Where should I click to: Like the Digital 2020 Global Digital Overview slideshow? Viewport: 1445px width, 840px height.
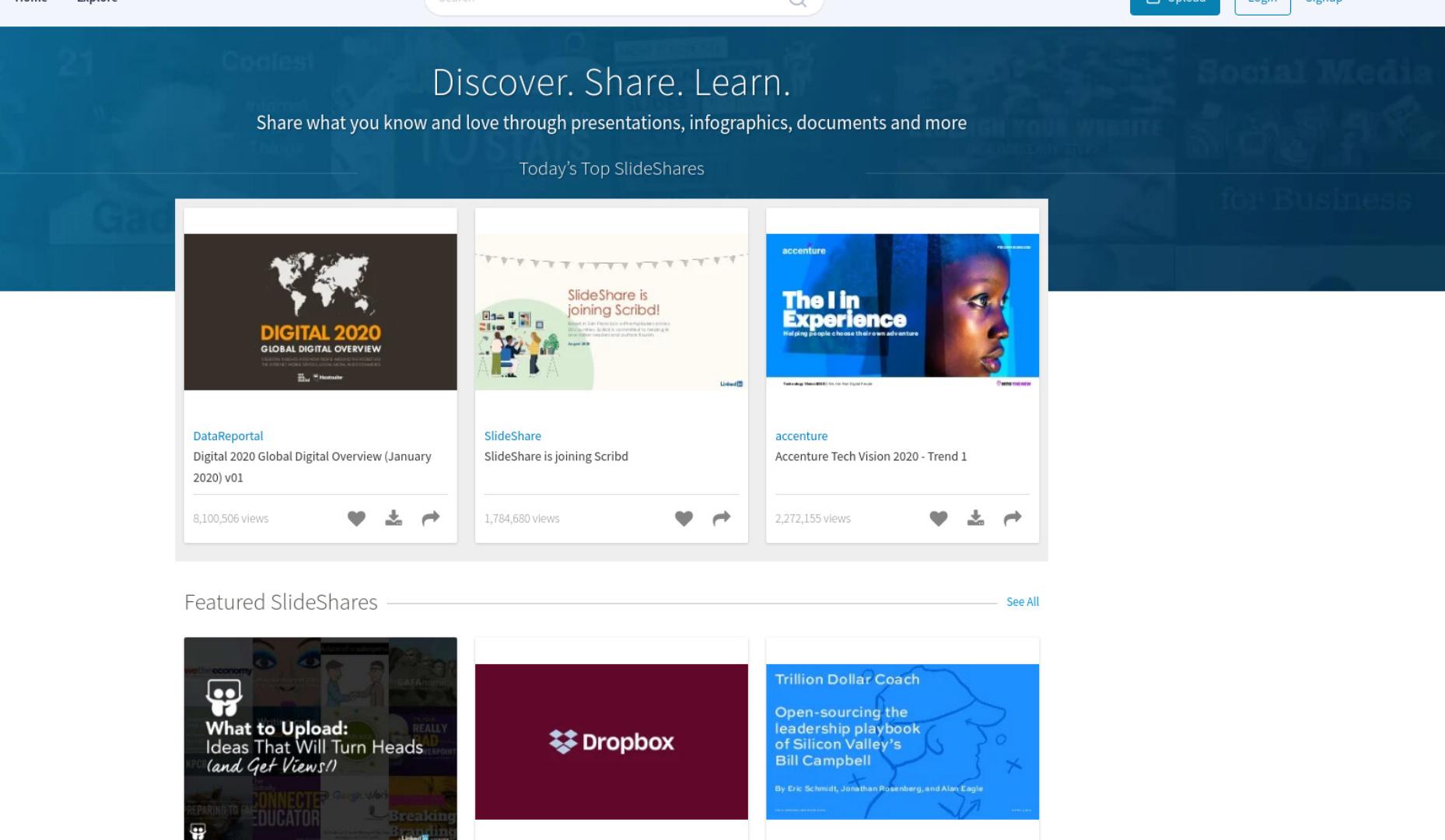(356, 518)
